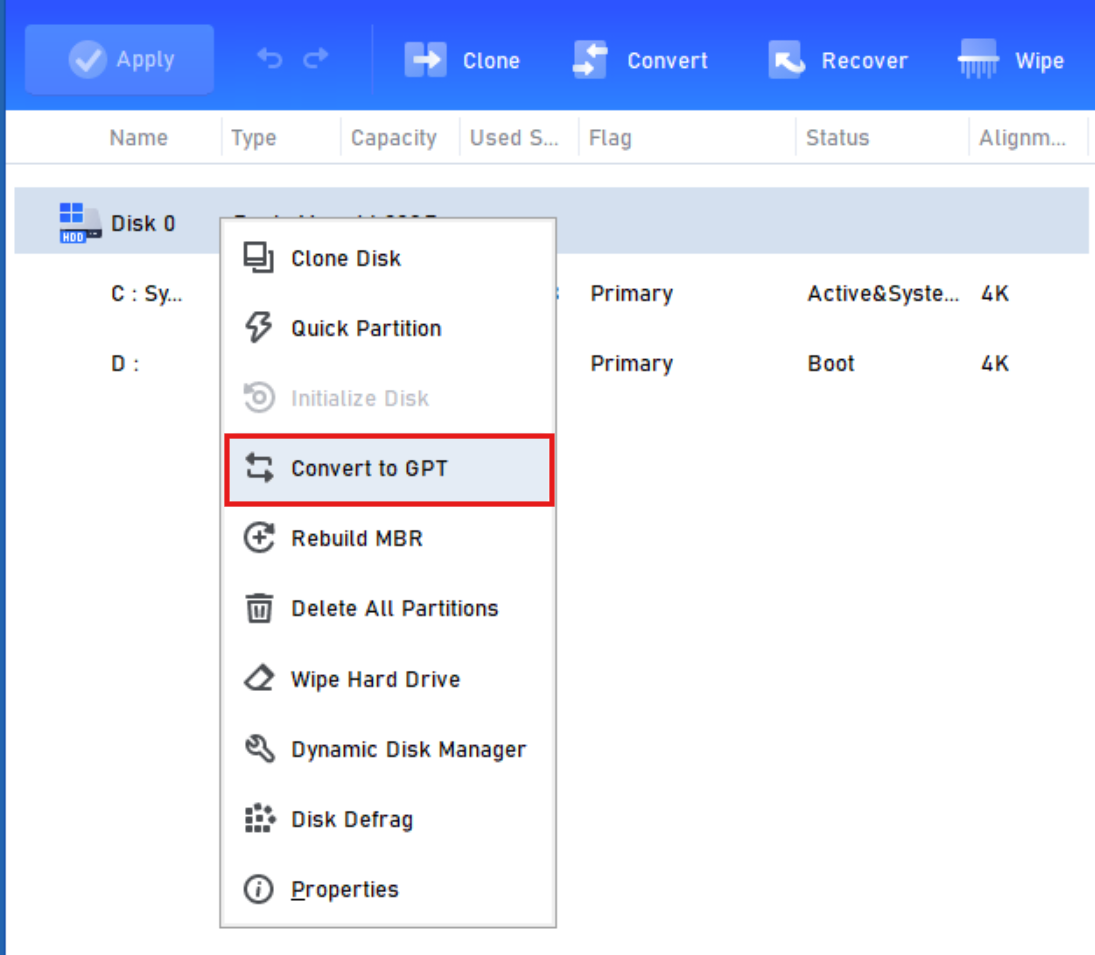Viewport: 1095px width, 955px height.
Task: Click the undo arrow icon
Action: (269, 59)
